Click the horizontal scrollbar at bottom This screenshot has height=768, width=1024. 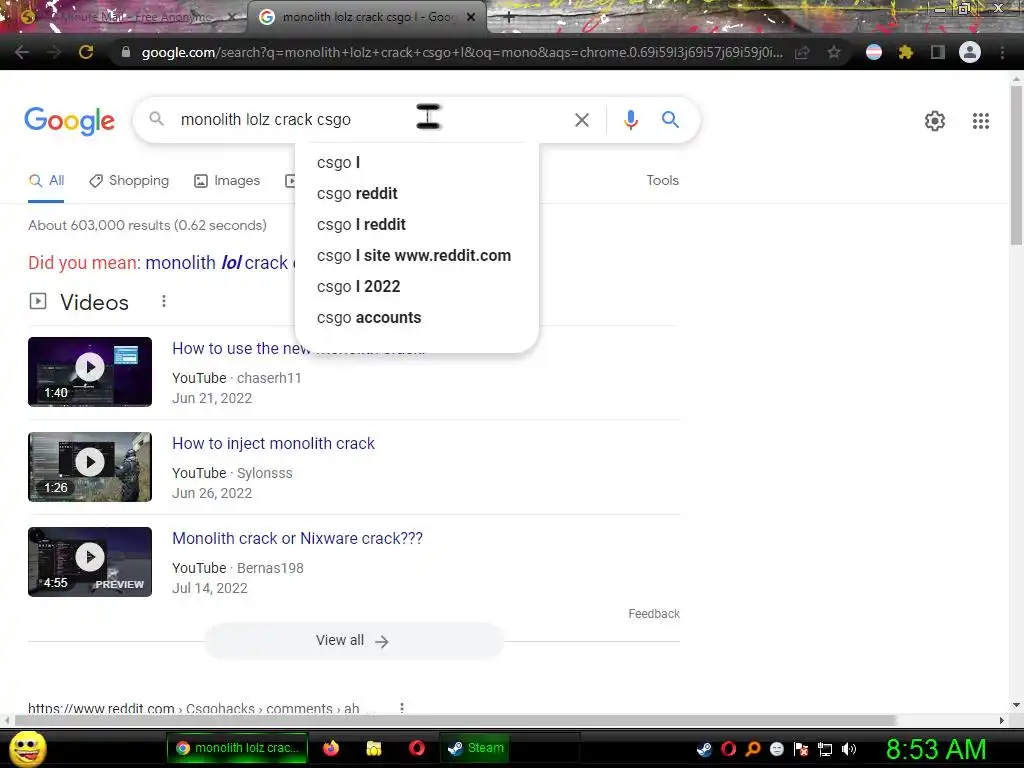[455, 720]
